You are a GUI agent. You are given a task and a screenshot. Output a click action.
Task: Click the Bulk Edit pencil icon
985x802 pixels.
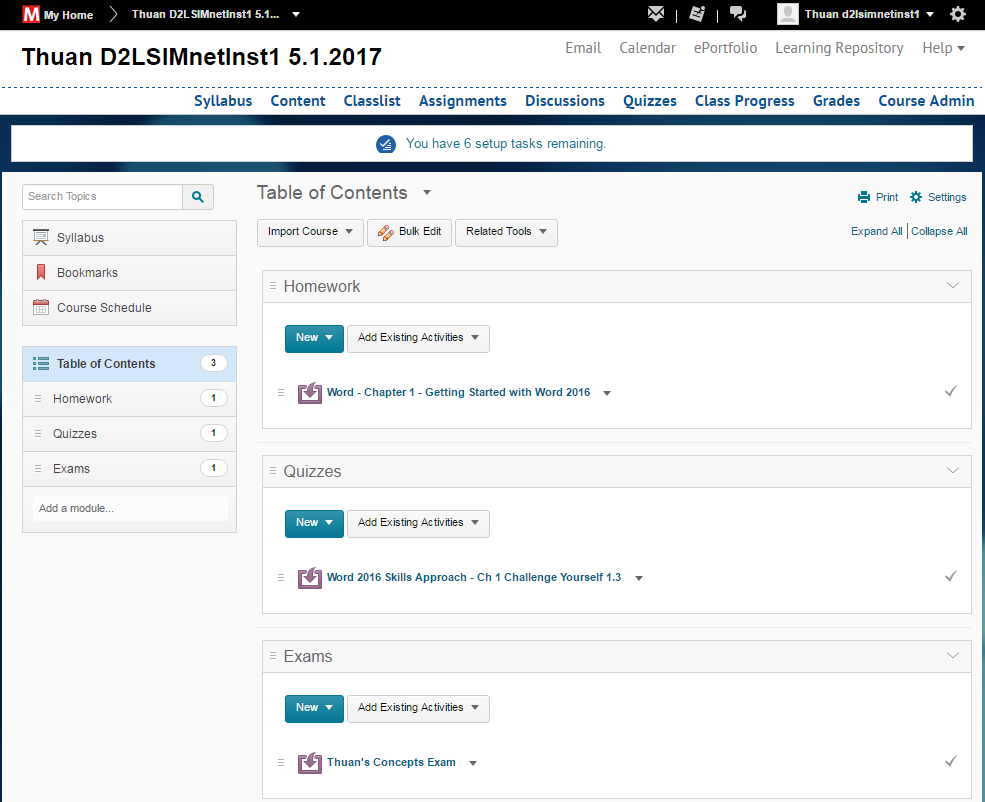pyautogui.click(x=386, y=232)
